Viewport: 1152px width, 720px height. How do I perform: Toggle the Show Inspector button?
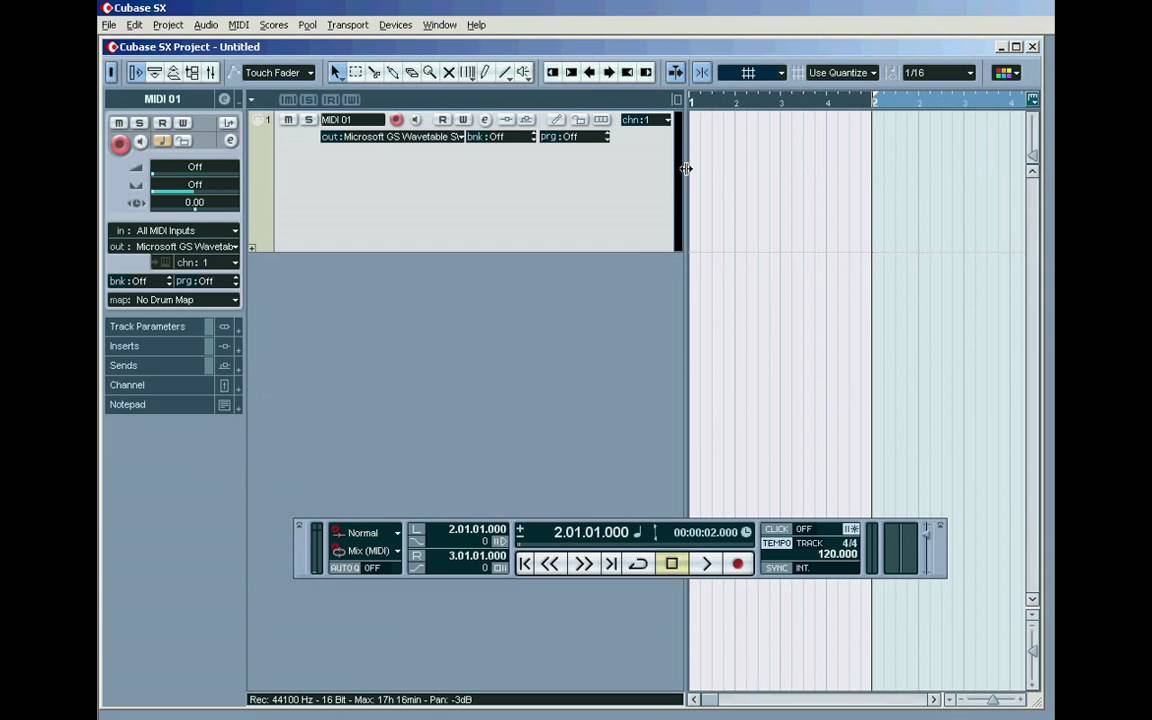[136, 73]
